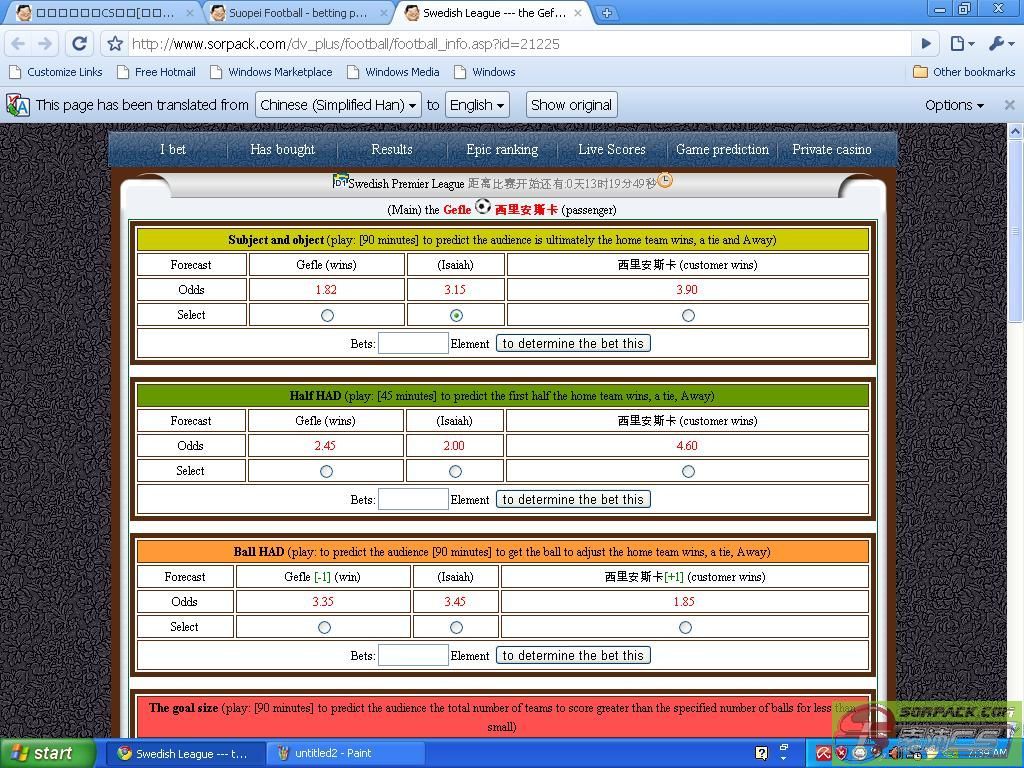Click the go arrow beside address bar
Image resolution: width=1024 pixels, height=768 pixels.
pyautogui.click(x=926, y=44)
